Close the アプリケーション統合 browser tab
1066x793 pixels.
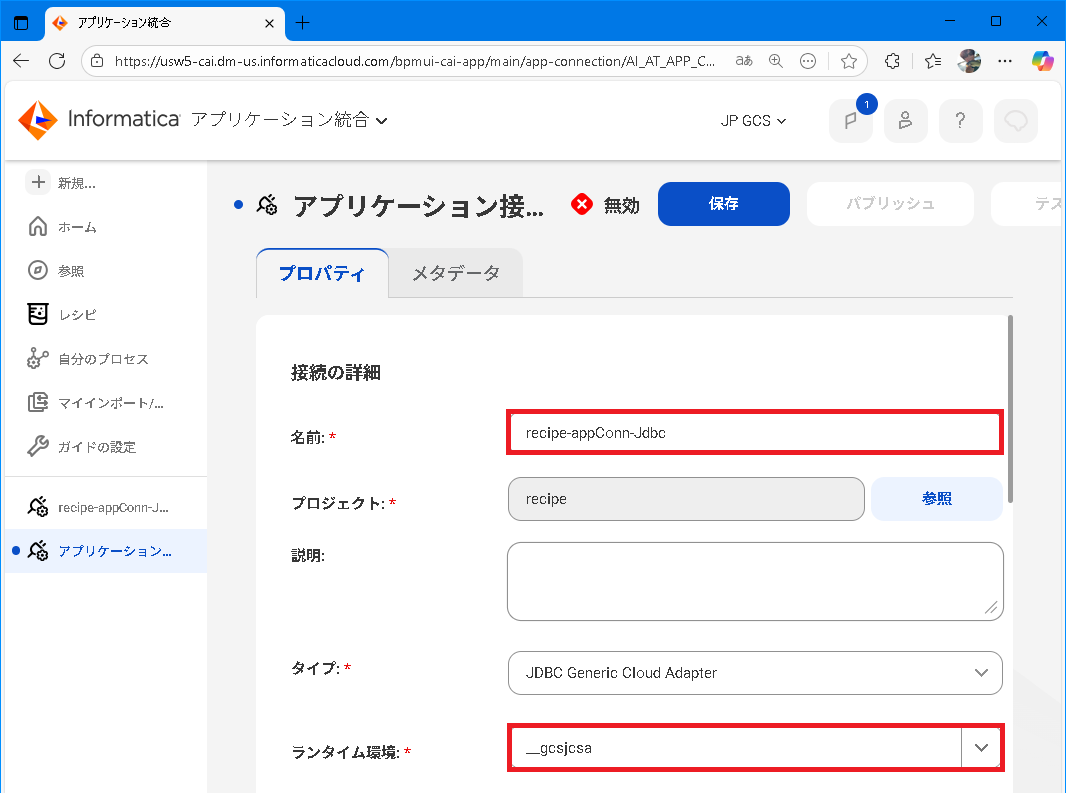pyautogui.click(x=269, y=23)
